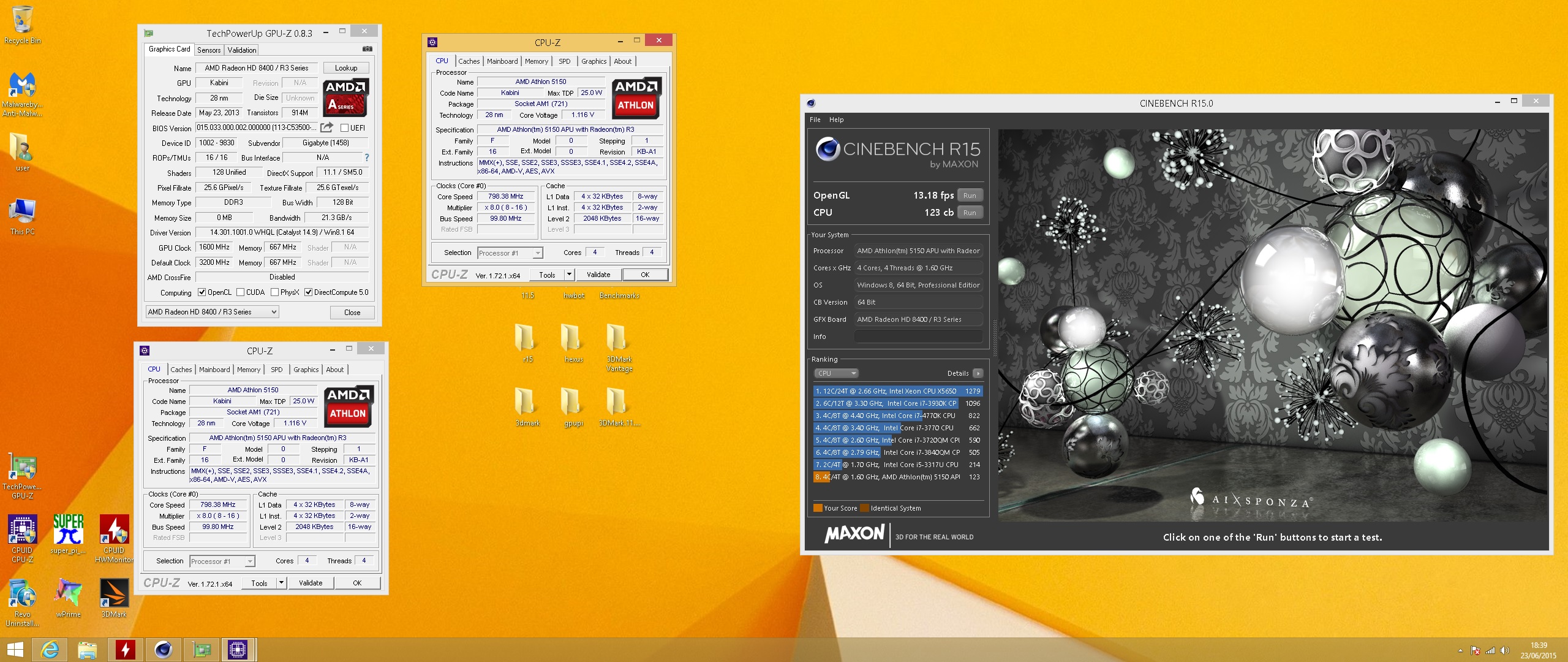Open Internet Explorer from taskbar
The height and width of the screenshot is (662, 1568).
(50, 650)
